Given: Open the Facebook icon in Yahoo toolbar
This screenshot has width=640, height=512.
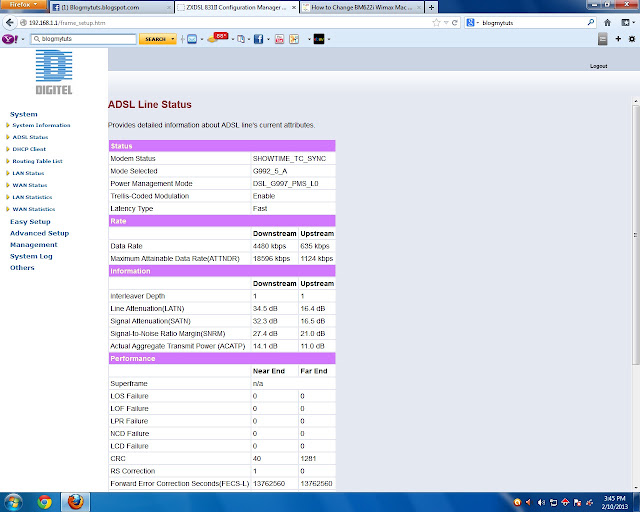Looking at the screenshot, I should (x=258, y=39).
